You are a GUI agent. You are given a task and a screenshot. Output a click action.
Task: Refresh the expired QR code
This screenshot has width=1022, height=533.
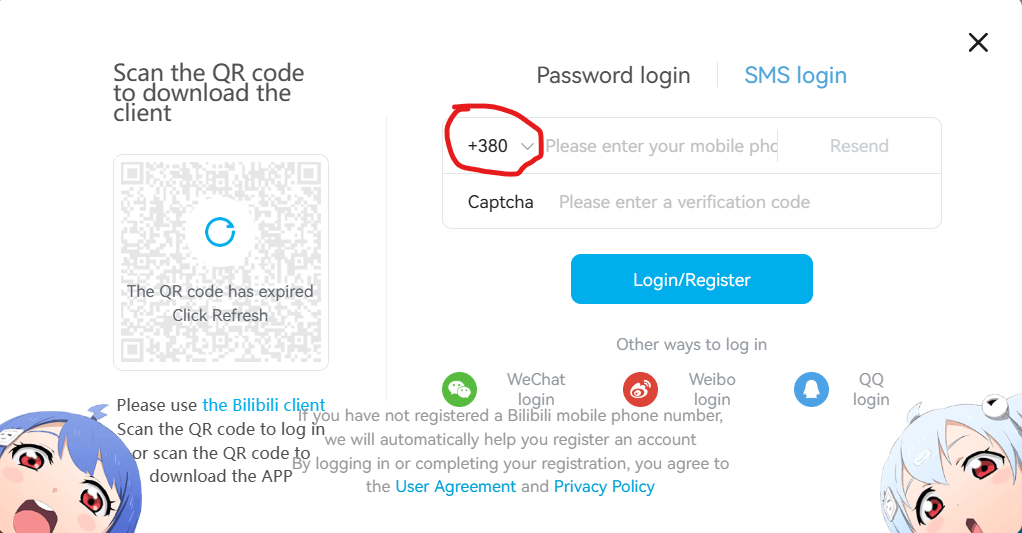click(220, 232)
